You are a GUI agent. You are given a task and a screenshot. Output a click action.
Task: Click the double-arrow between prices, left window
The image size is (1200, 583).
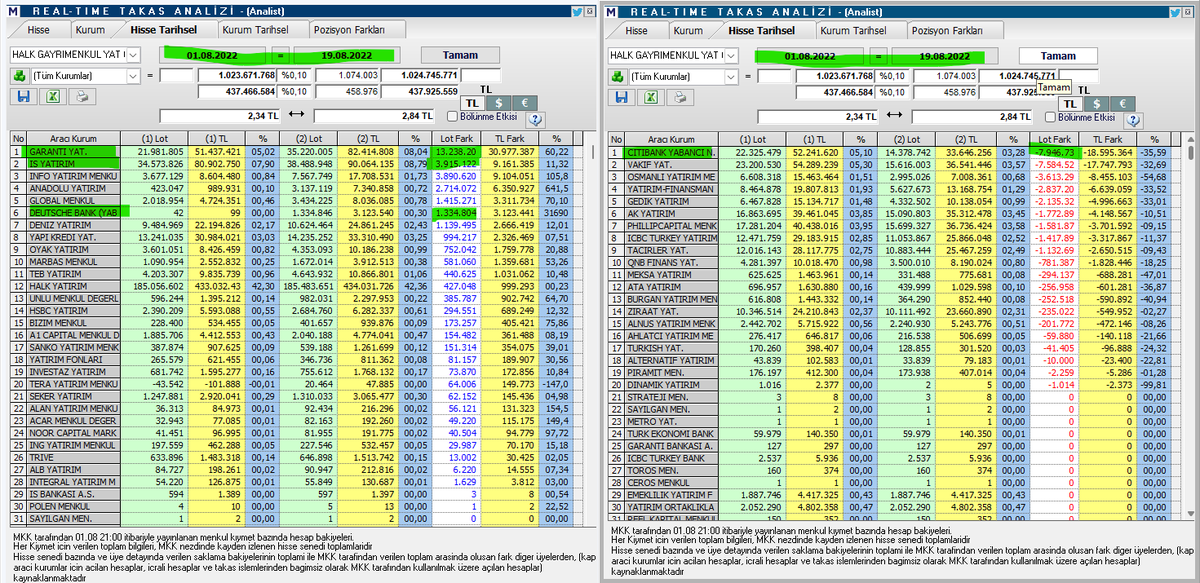coord(295,116)
